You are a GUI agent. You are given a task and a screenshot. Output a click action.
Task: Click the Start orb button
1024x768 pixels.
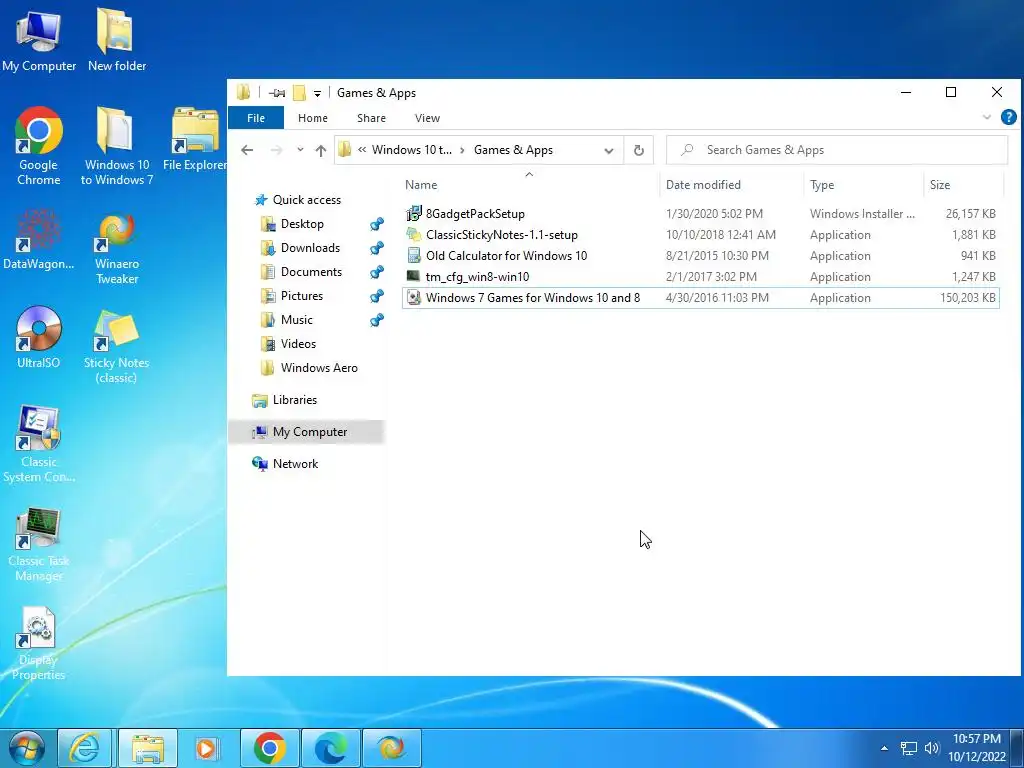coord(26,748)
